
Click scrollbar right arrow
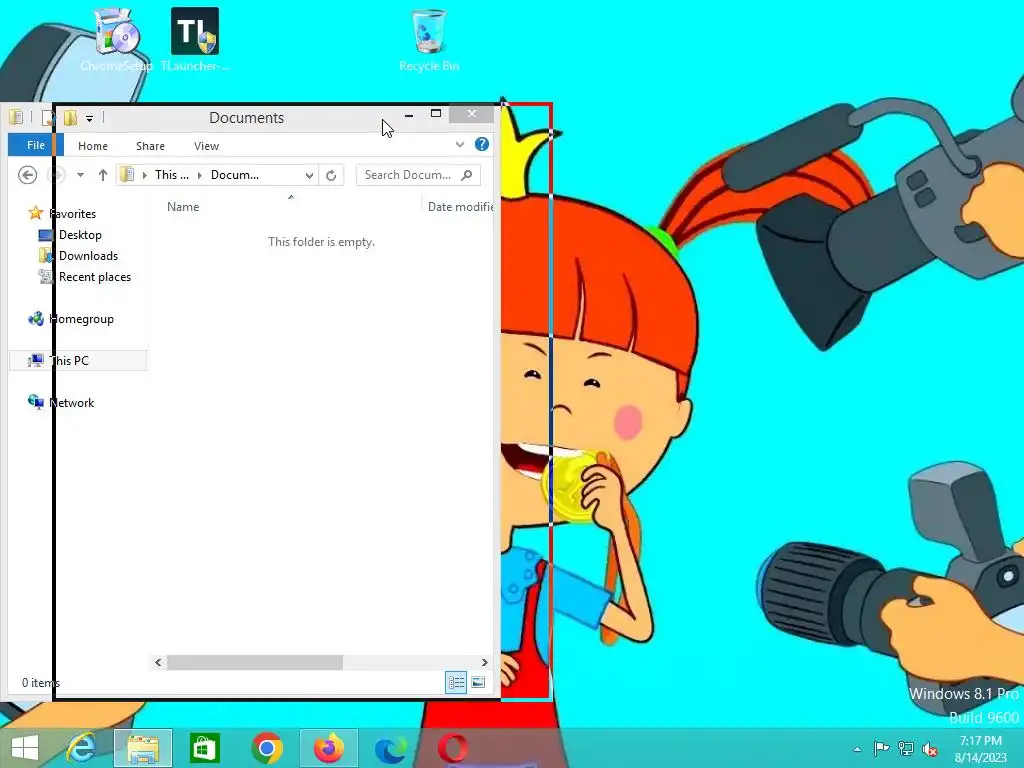[x=484, y=662]
